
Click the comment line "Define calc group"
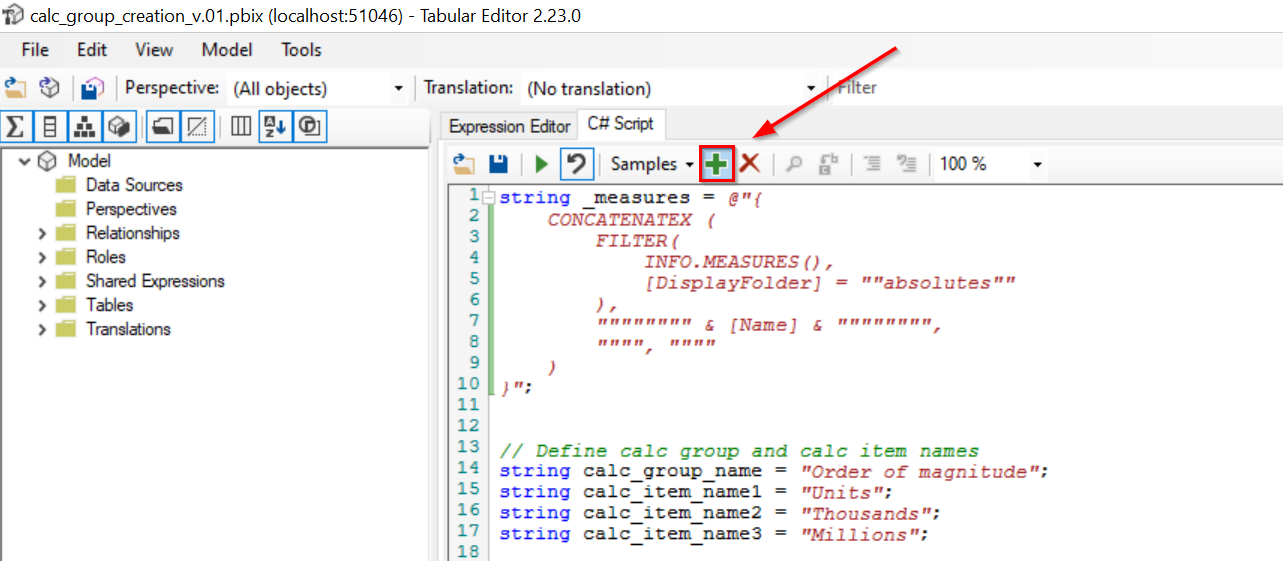[x=739, y=451]
